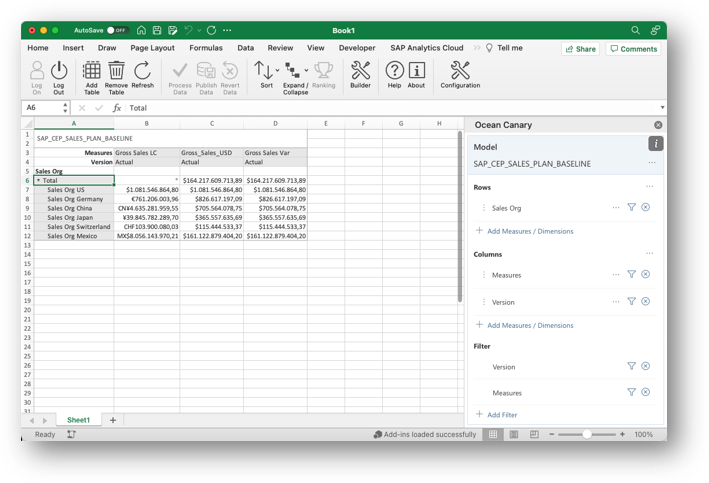
Task: Remove the Version filter entry
Action: click(646, 366)
